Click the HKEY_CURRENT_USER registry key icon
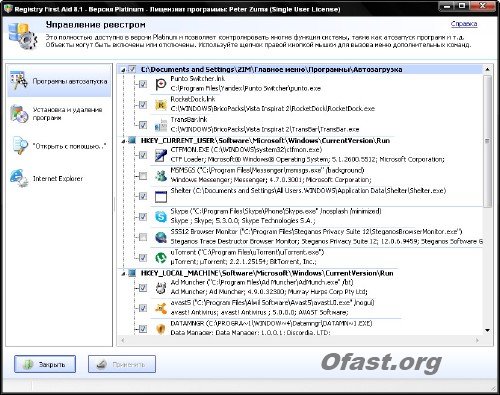This screenshot has height=395, width=500. pyautogui.click(x=132, y=140)
